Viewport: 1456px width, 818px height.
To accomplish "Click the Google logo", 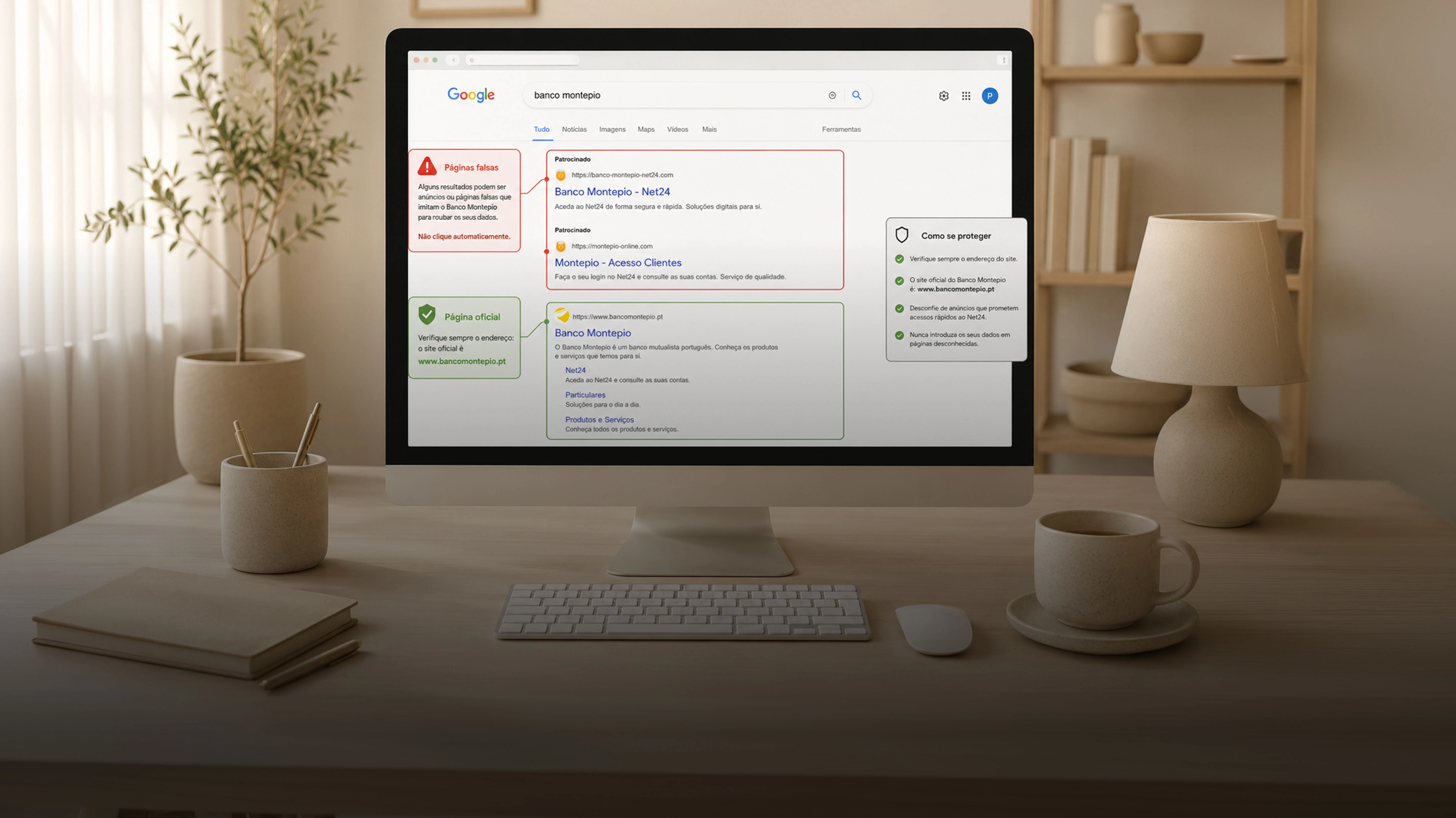I will click(471, 95).
